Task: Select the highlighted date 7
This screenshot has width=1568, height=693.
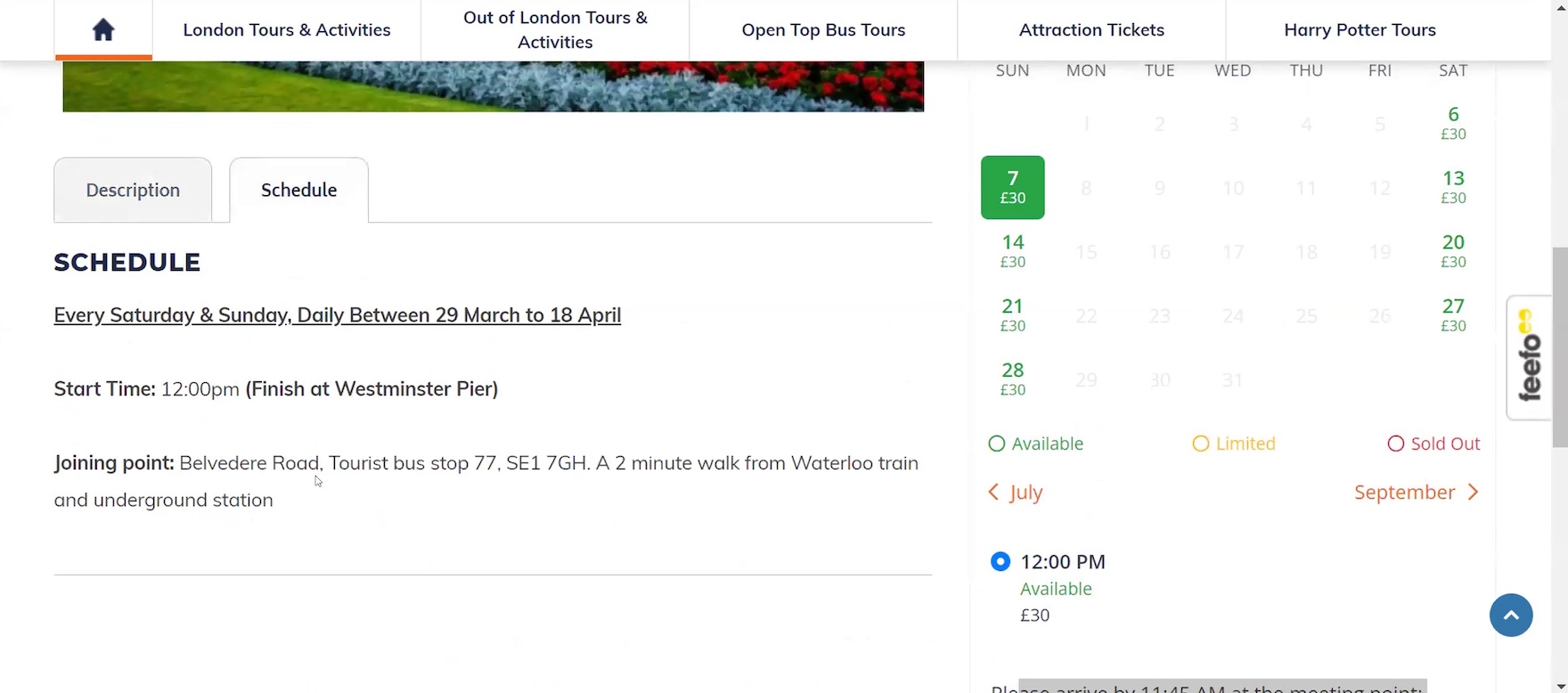Action: coord(1013,187)
